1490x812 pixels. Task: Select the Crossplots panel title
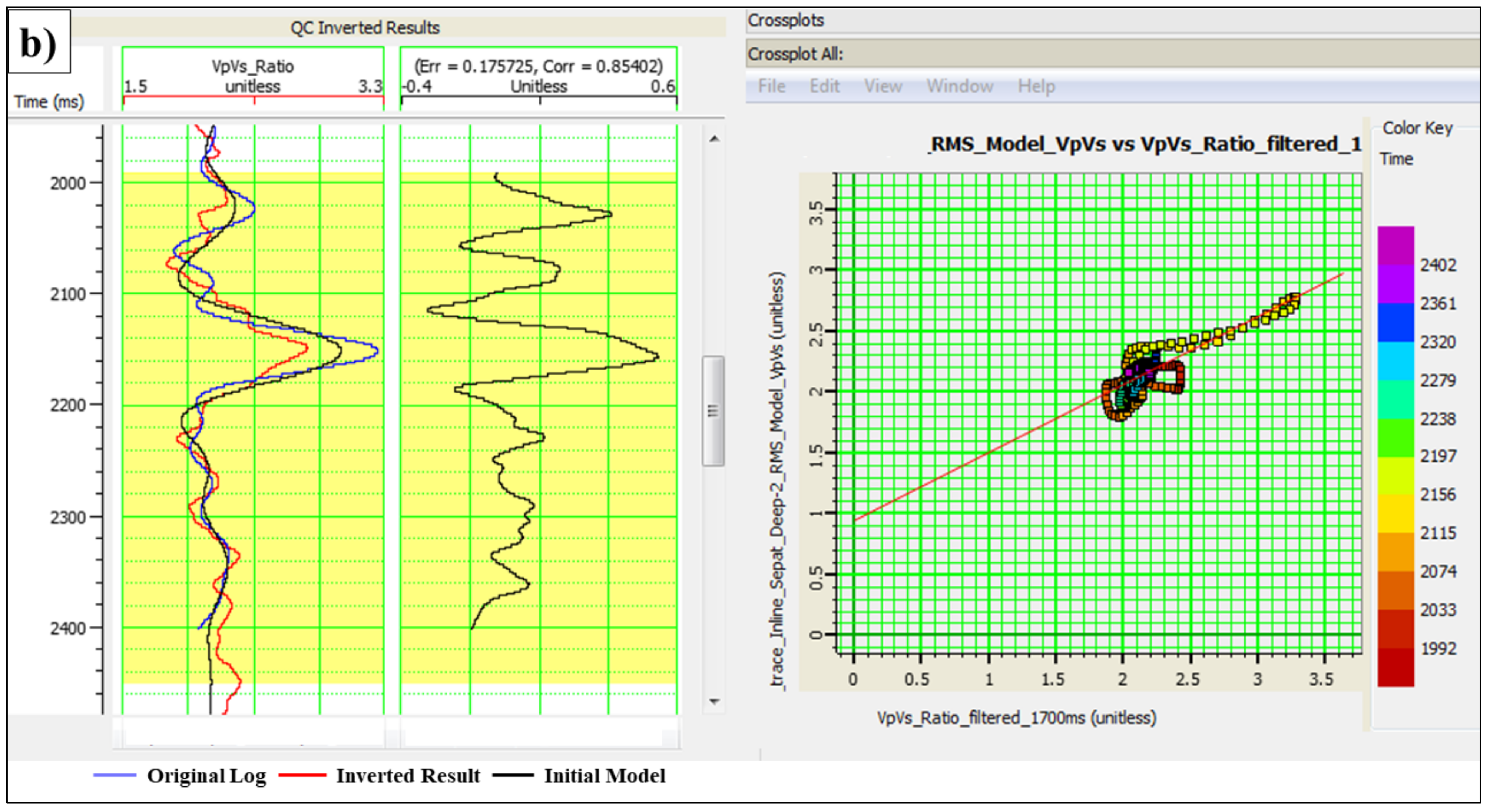[785, 20]
